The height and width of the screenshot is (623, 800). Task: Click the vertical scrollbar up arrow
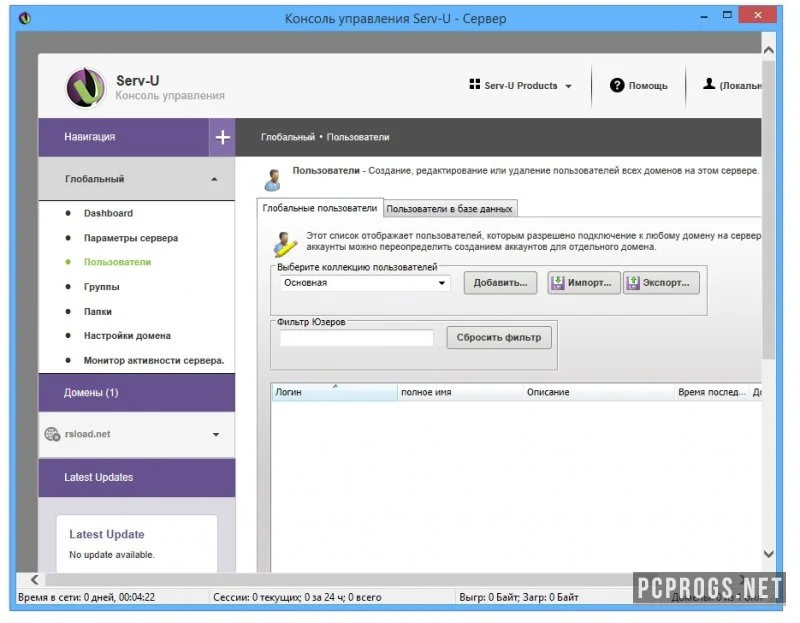coord(768,50)
